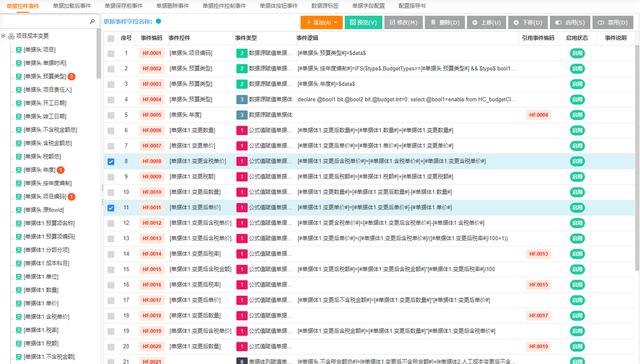Check the checkbox for row HF.0003
Image resolution: width=640 pixels, height=364 pixels.
111,84
